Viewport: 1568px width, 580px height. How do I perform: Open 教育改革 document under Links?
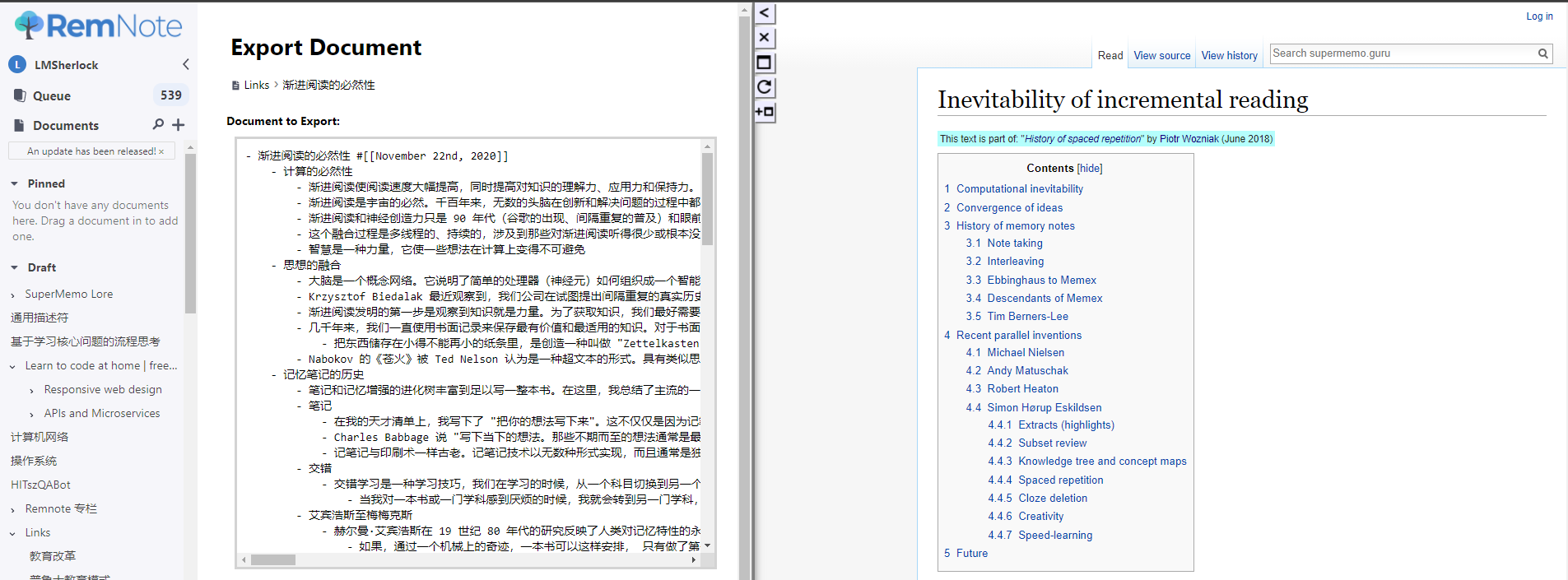click(53, 556)
